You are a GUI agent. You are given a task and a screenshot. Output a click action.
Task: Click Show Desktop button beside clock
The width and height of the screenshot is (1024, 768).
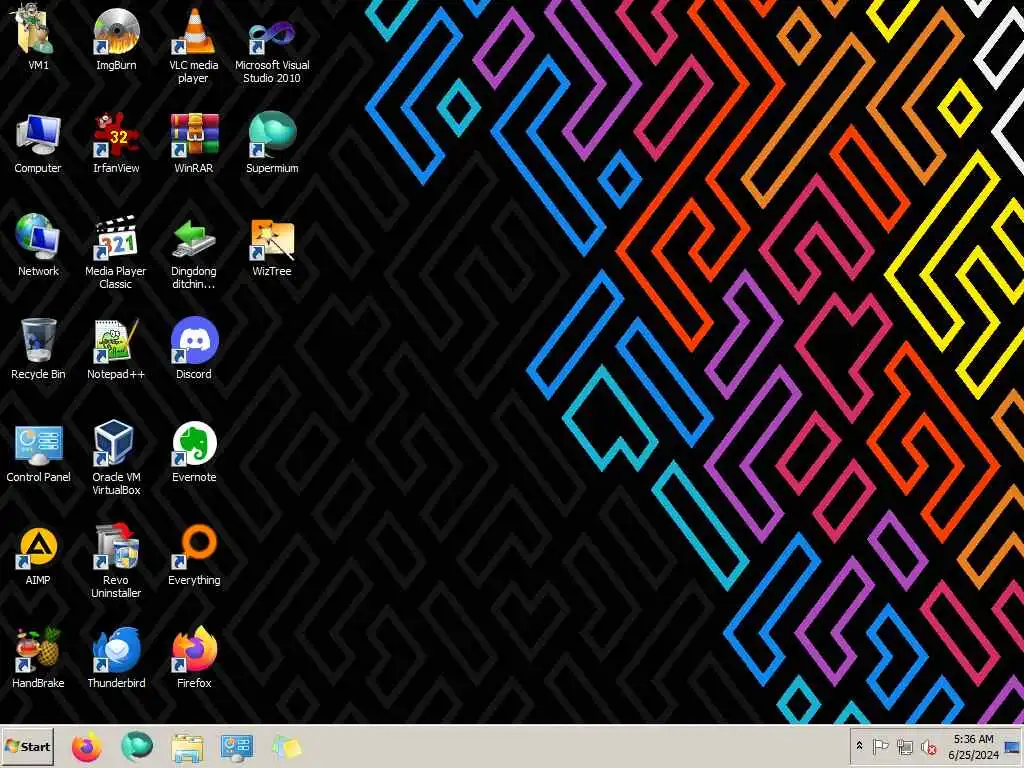click(x=1014, y=746)
